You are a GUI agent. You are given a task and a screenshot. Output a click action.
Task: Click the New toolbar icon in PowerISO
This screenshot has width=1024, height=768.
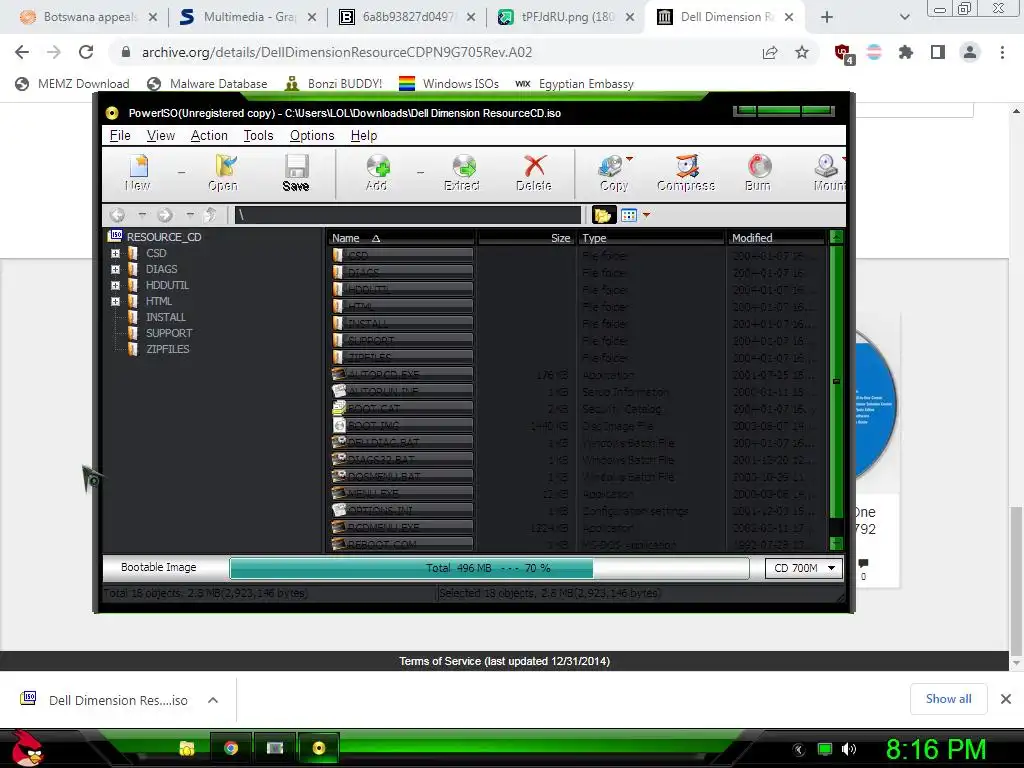pyautogui.click(x=138, y=167)
